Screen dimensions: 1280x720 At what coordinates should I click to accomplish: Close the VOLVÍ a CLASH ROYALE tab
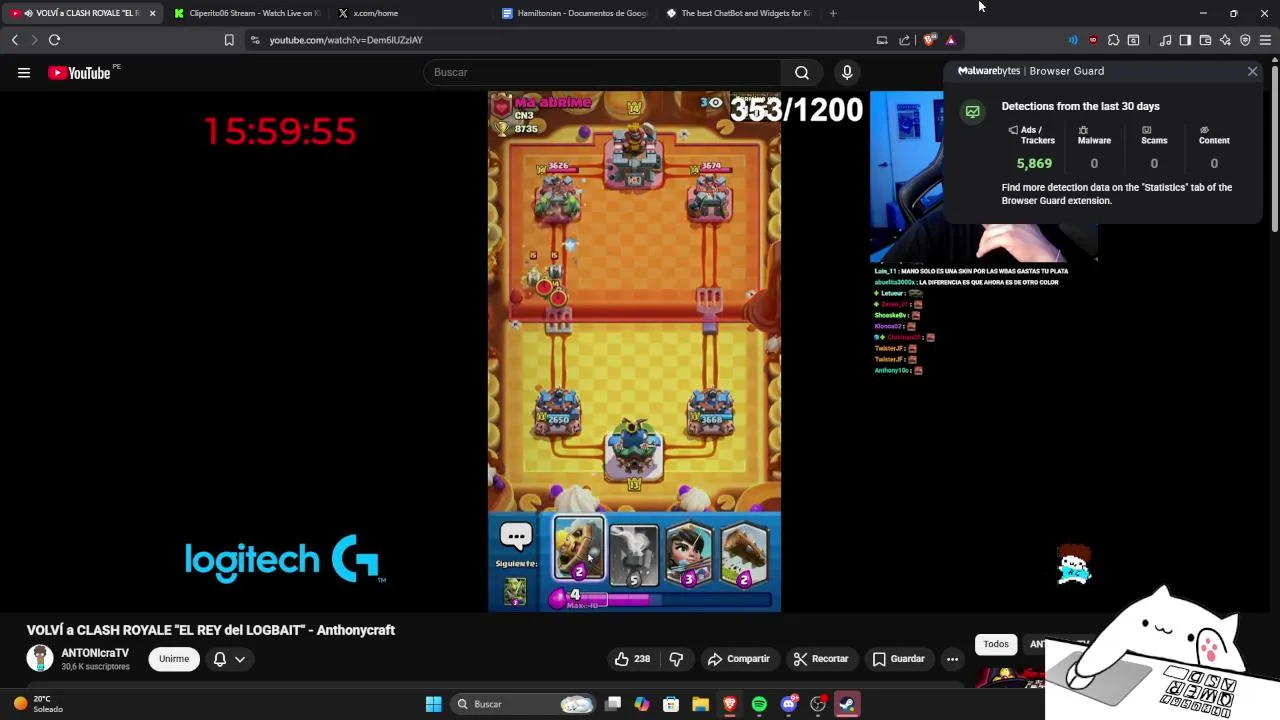click(152, 13)
